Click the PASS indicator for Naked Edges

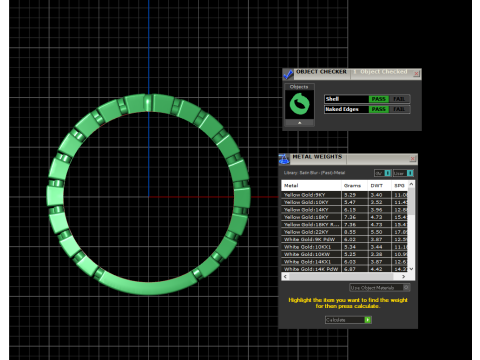click(x=378, y=109)
